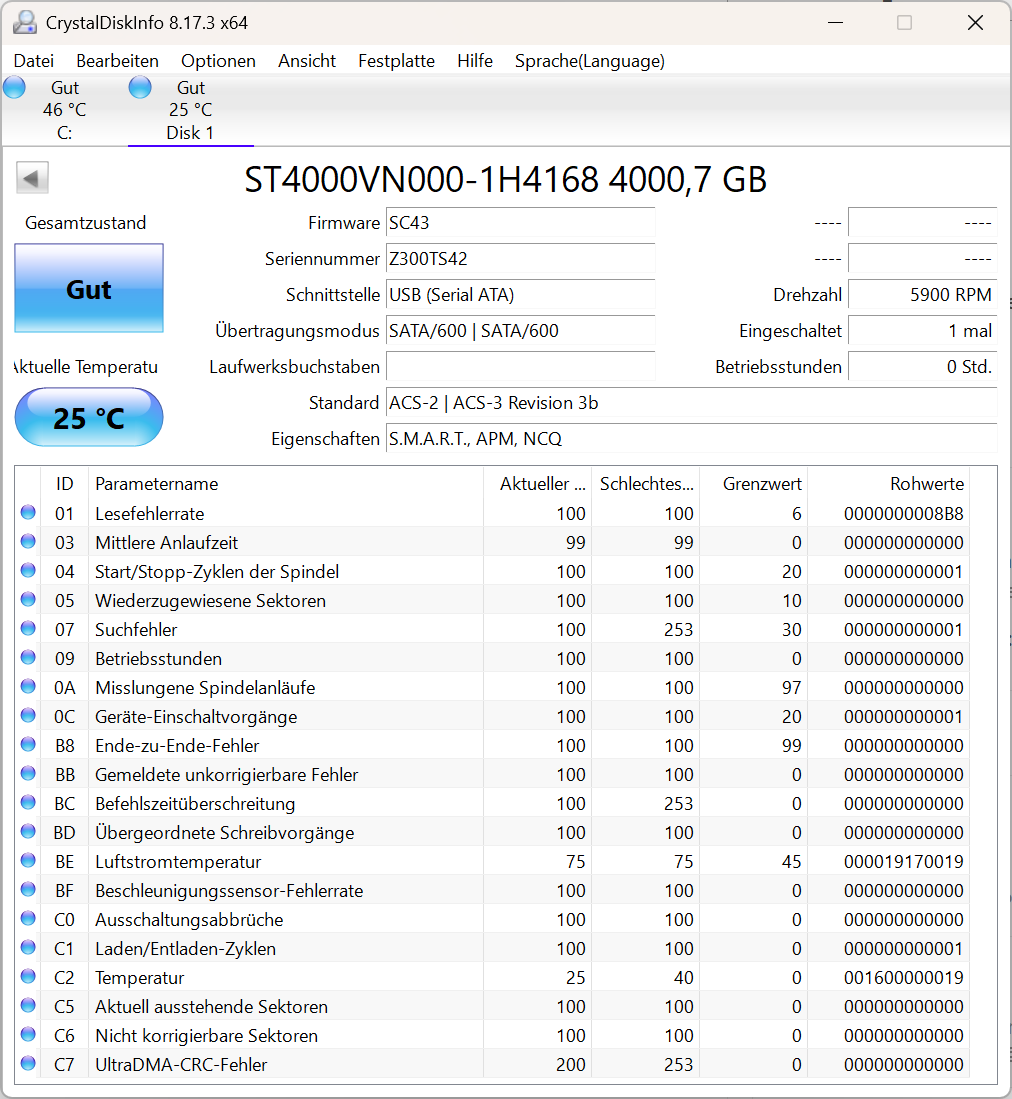The height and width of the screenshot is (1099, 1012).
Task: Click status orb of Wiederzugewiesene Sektoren row
Action: tap(28, 599)
